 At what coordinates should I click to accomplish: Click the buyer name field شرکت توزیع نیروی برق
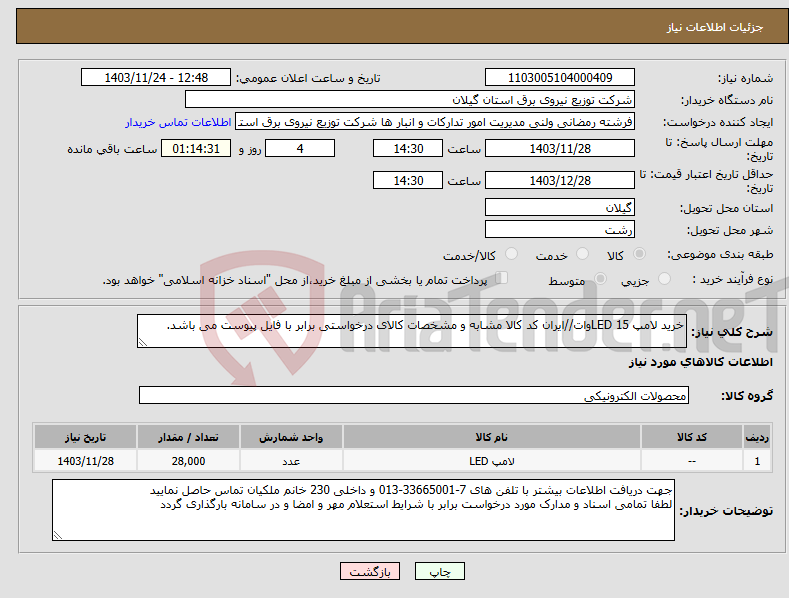tap(410, 100)
